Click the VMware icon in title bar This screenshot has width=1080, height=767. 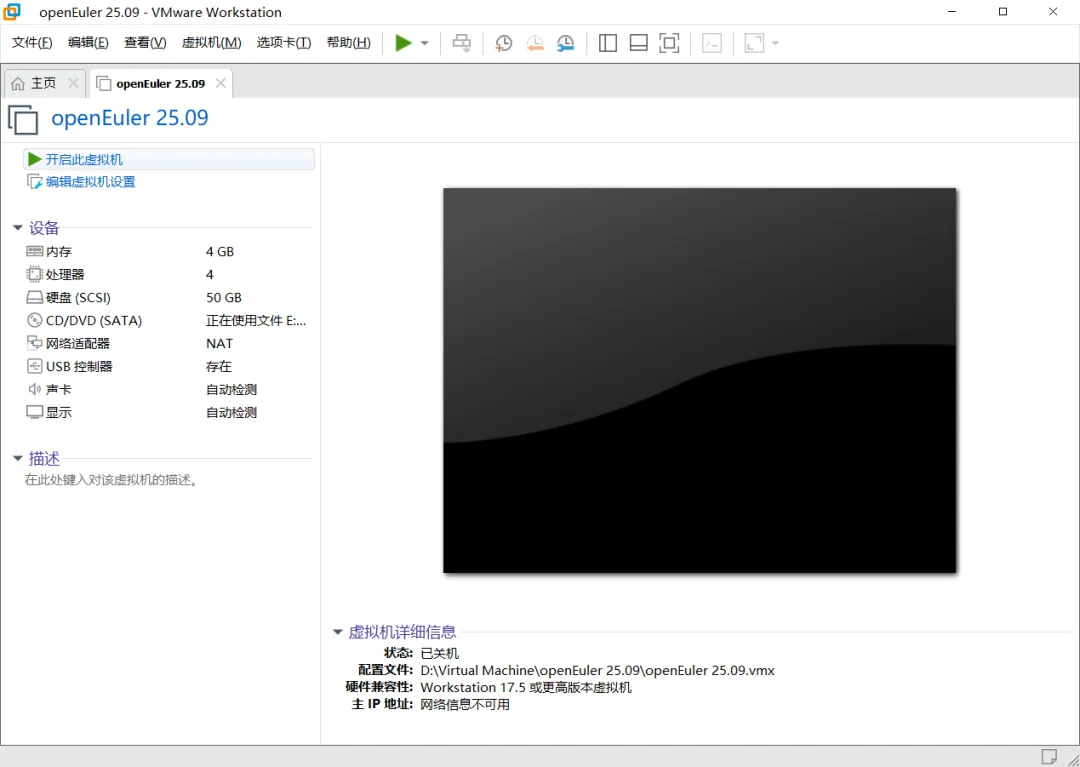tap(12, 12)
